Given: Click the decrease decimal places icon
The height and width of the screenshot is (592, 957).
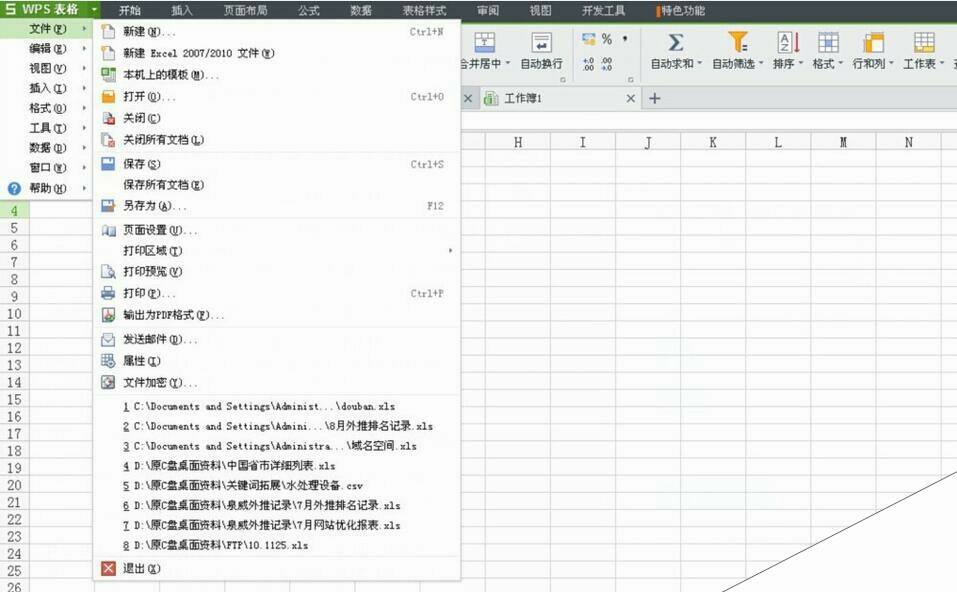Looking at the screenshot, I should [x=607, y=64].
